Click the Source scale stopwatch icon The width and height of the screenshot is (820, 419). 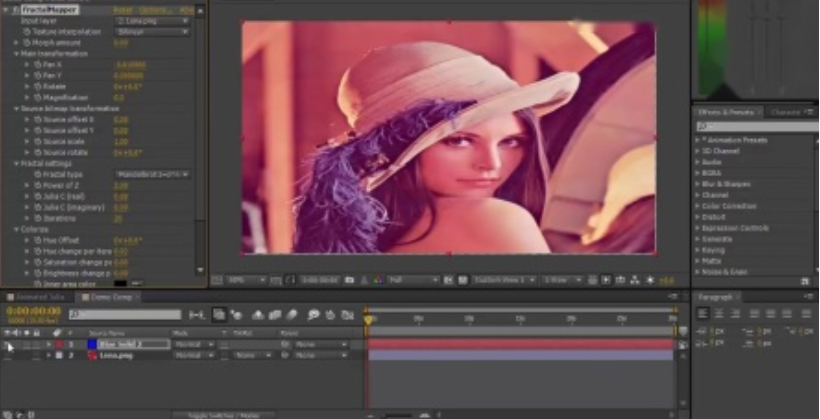pos(38,141)
